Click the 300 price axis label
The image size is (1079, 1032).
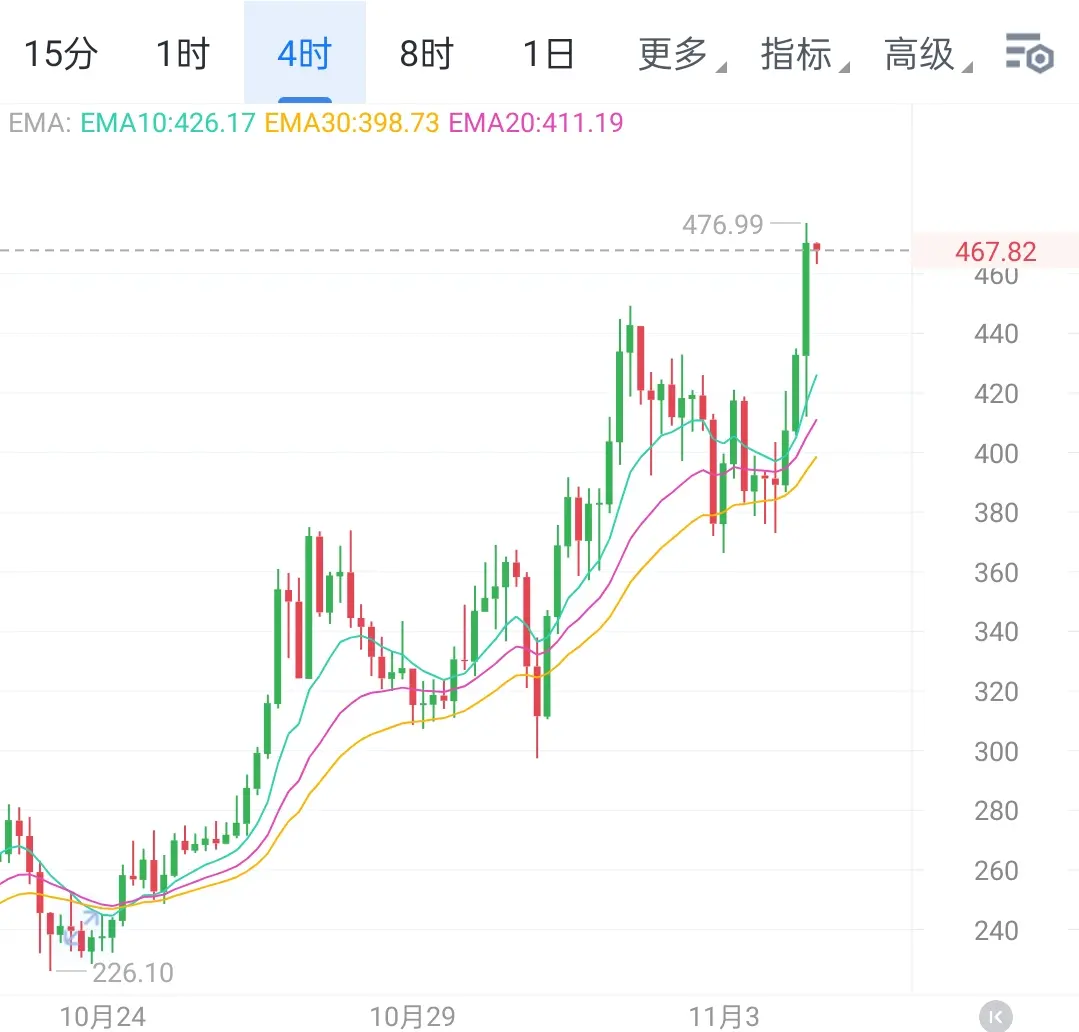point(996,752)
